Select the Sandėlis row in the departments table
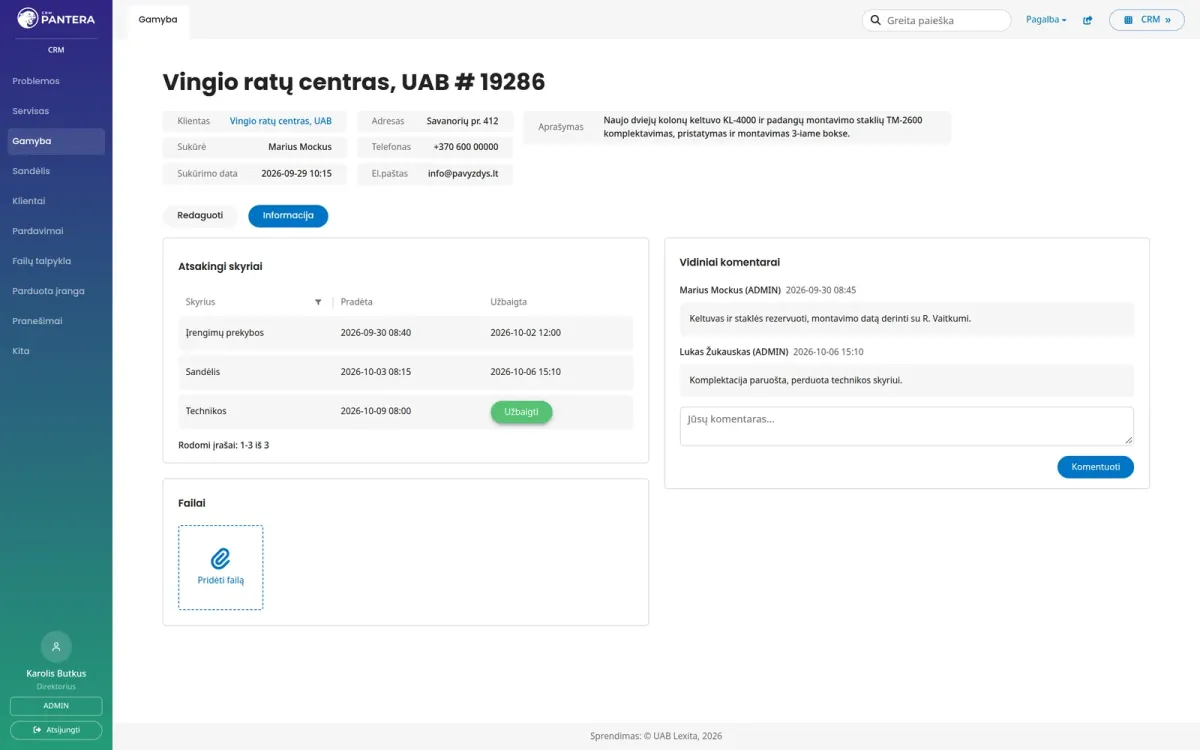The width and height of the screenshot is (1200, 750). 406,372
